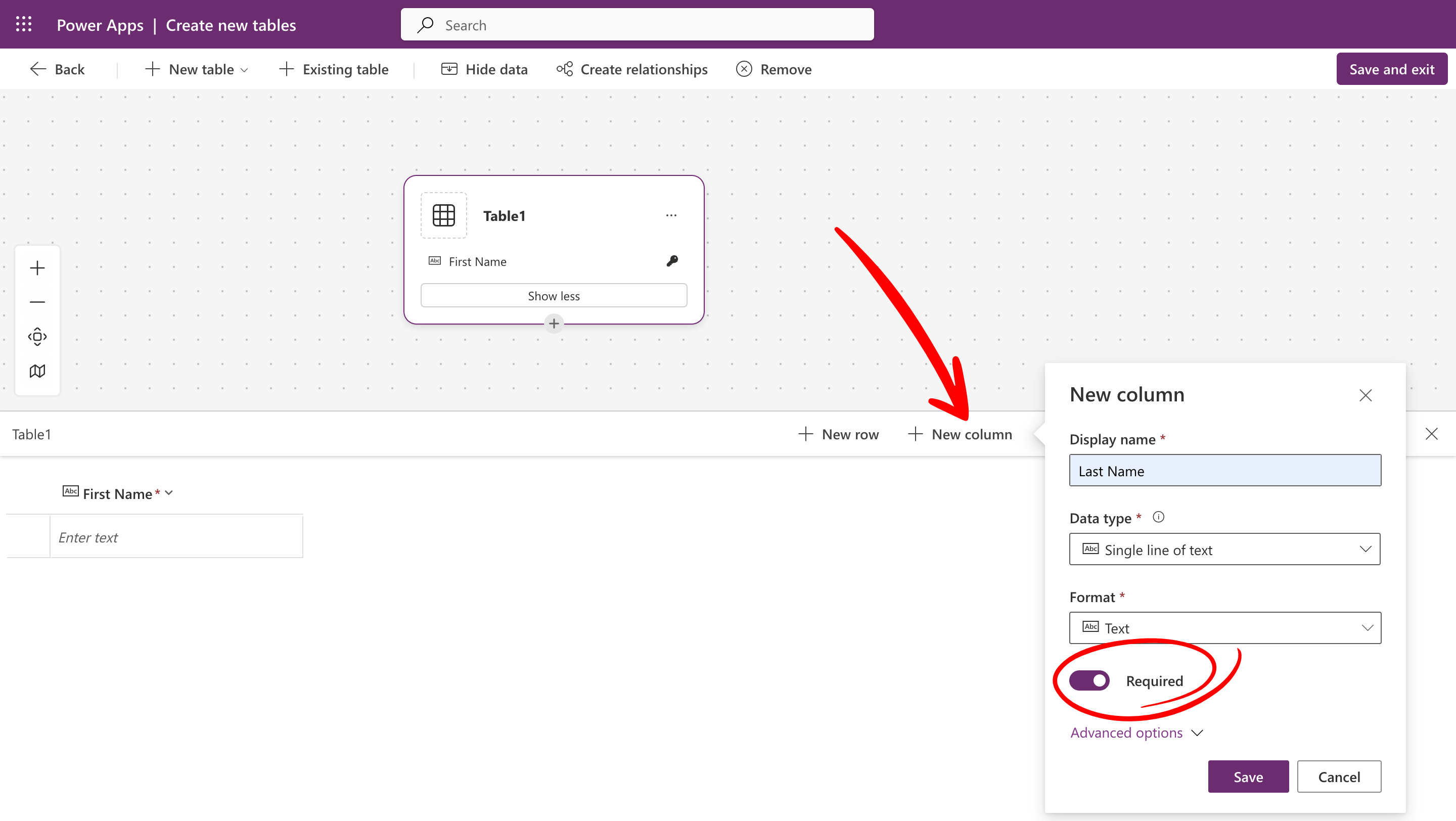Click Hide data in toolbar

[484, 69]
